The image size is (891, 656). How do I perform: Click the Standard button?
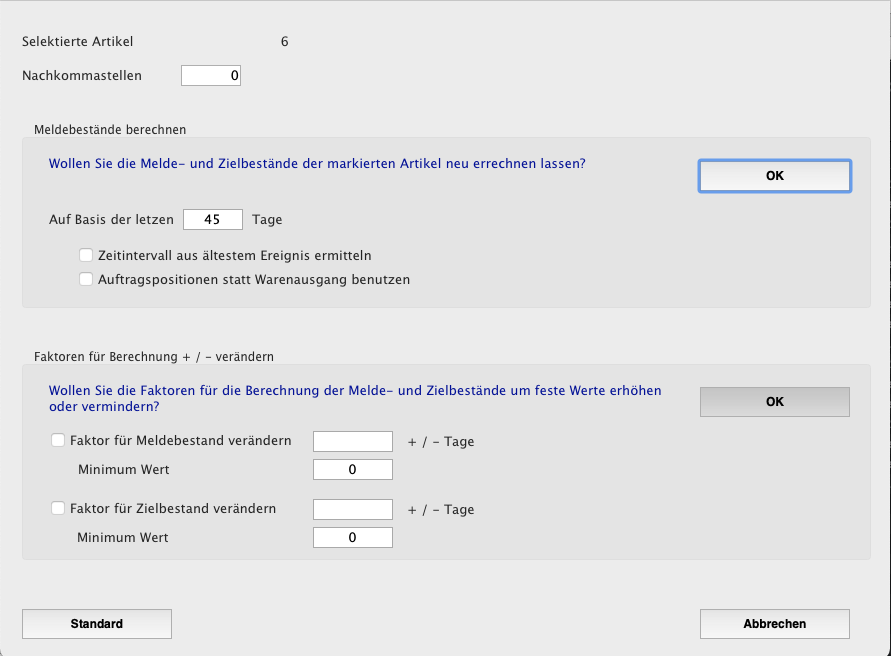[x=97, y=624]
